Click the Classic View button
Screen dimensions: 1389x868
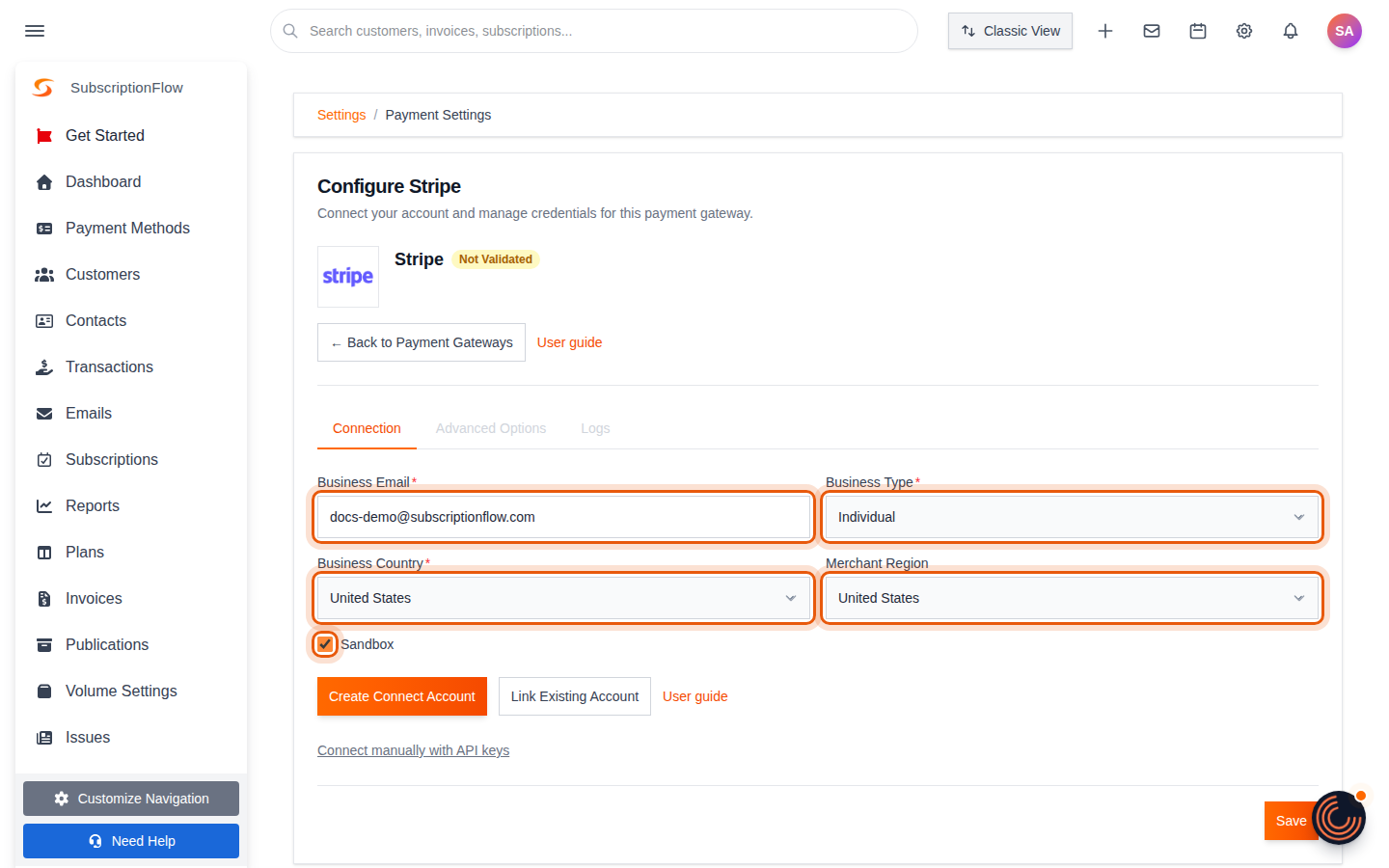[x=1010, y=31]
